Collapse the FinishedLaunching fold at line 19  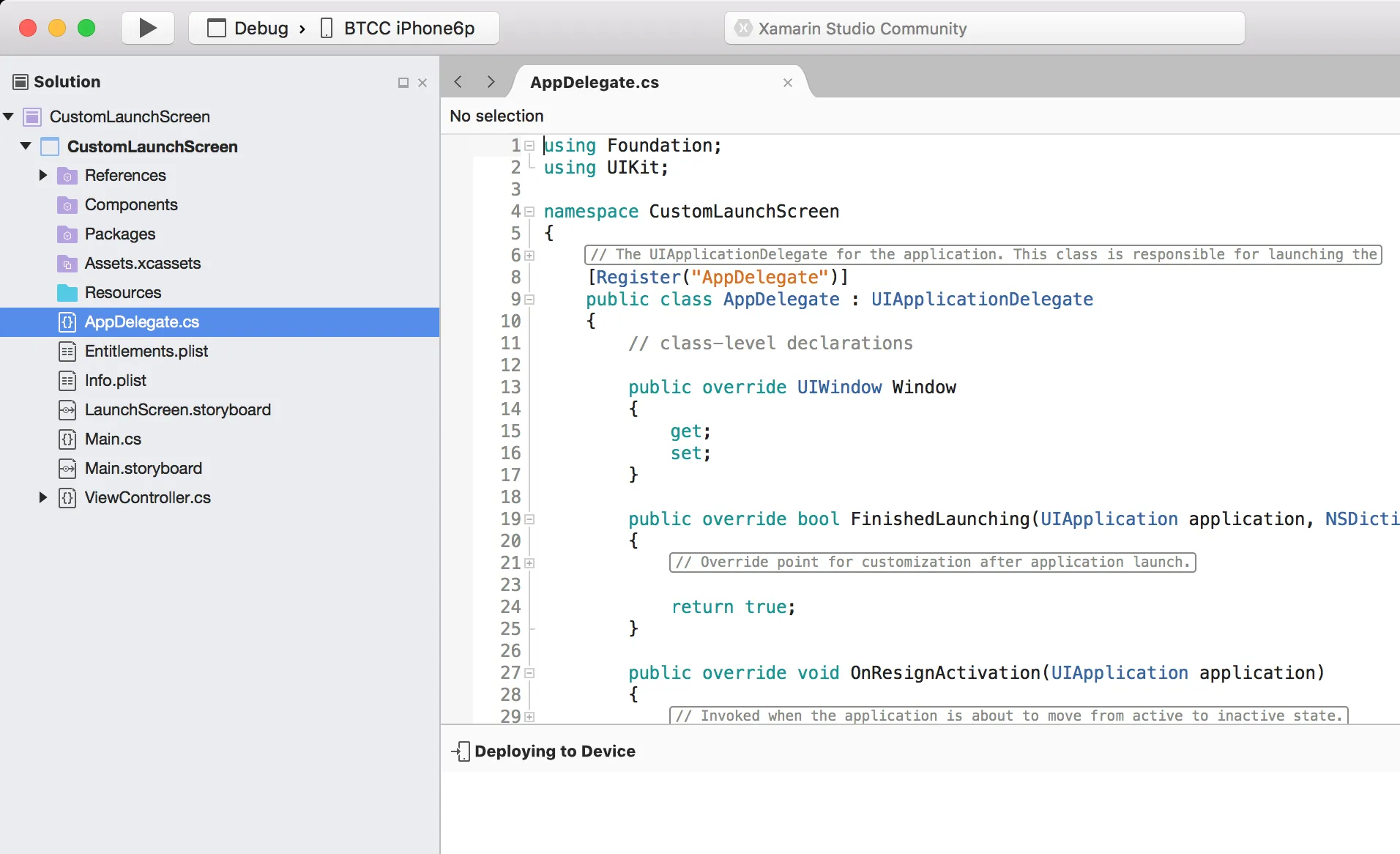pyautogui.click(x=529, y=519)
